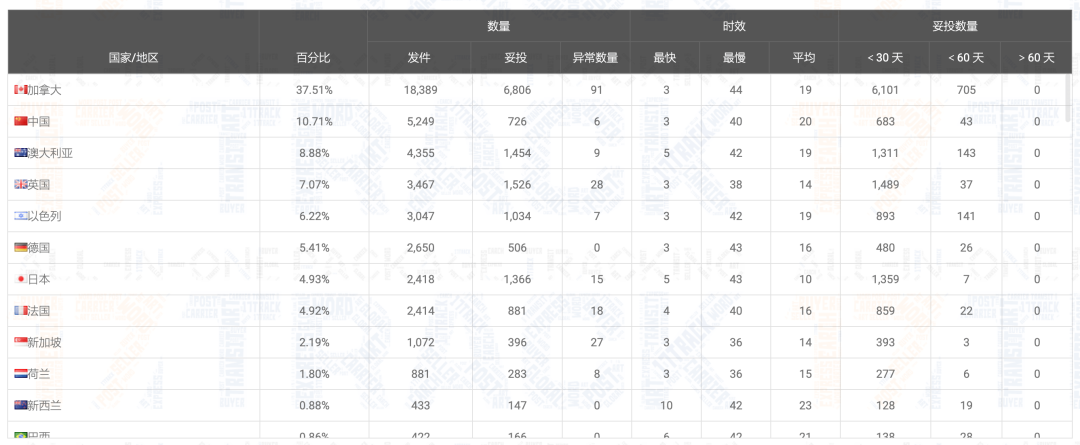The height and width of the screenshot is (445, 1080).
Task: Click the 4,355 shipments cell
Action: (x=419, y=153)
